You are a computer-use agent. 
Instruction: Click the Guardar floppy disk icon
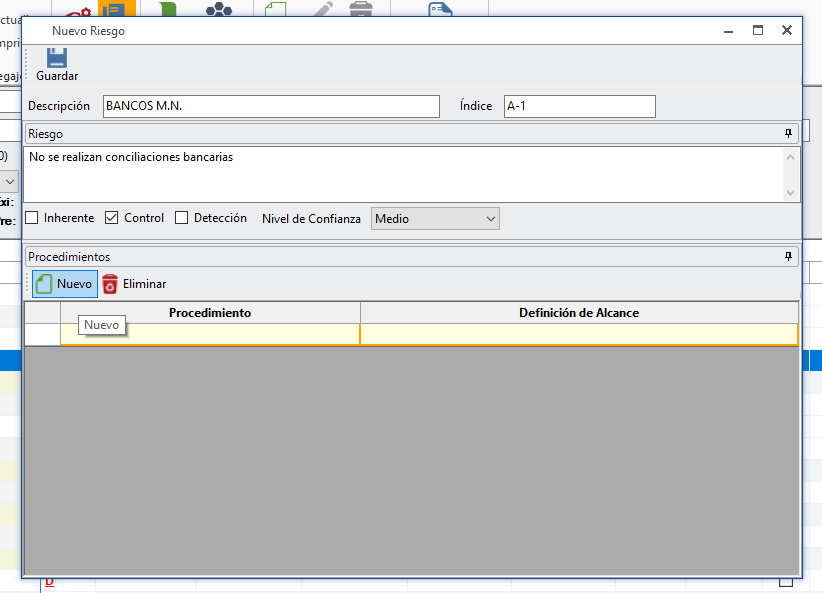(56, 58)
